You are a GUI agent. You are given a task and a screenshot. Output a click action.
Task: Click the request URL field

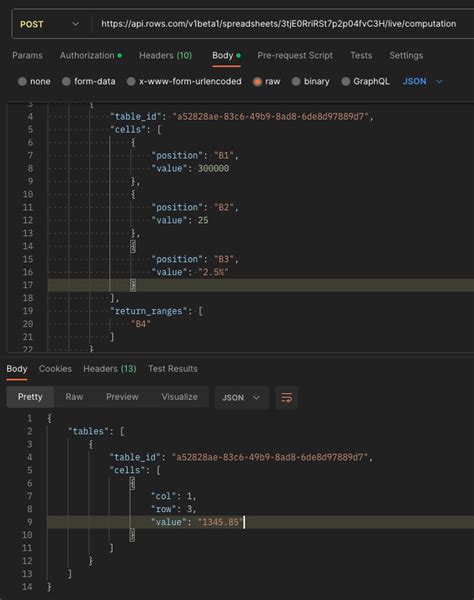coord(279,24)
